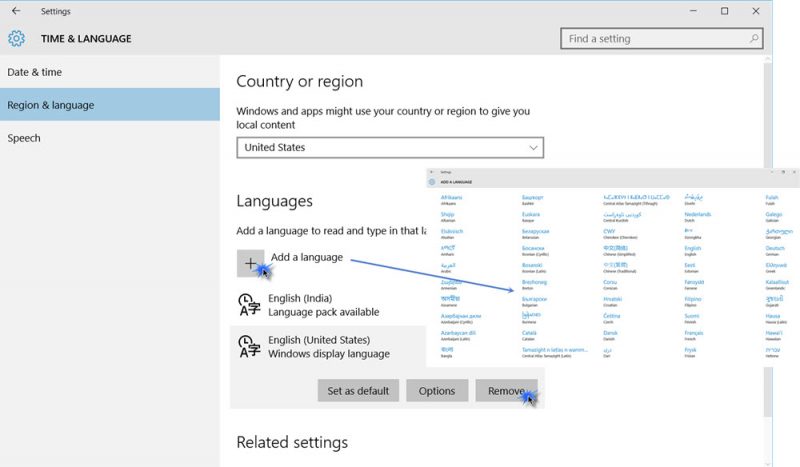
Task: Choose Hausa in Add a Language list
Action: [x=776, y=318]
